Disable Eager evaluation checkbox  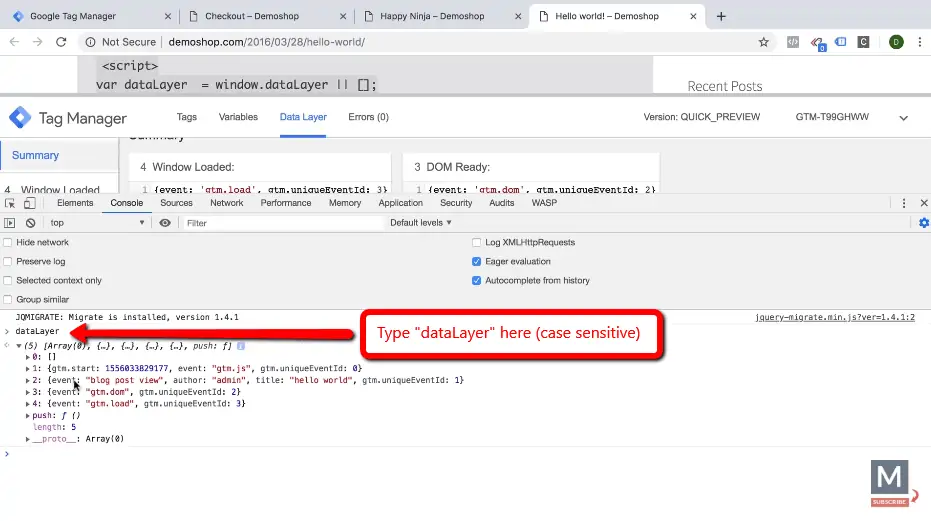pos(476,261)
